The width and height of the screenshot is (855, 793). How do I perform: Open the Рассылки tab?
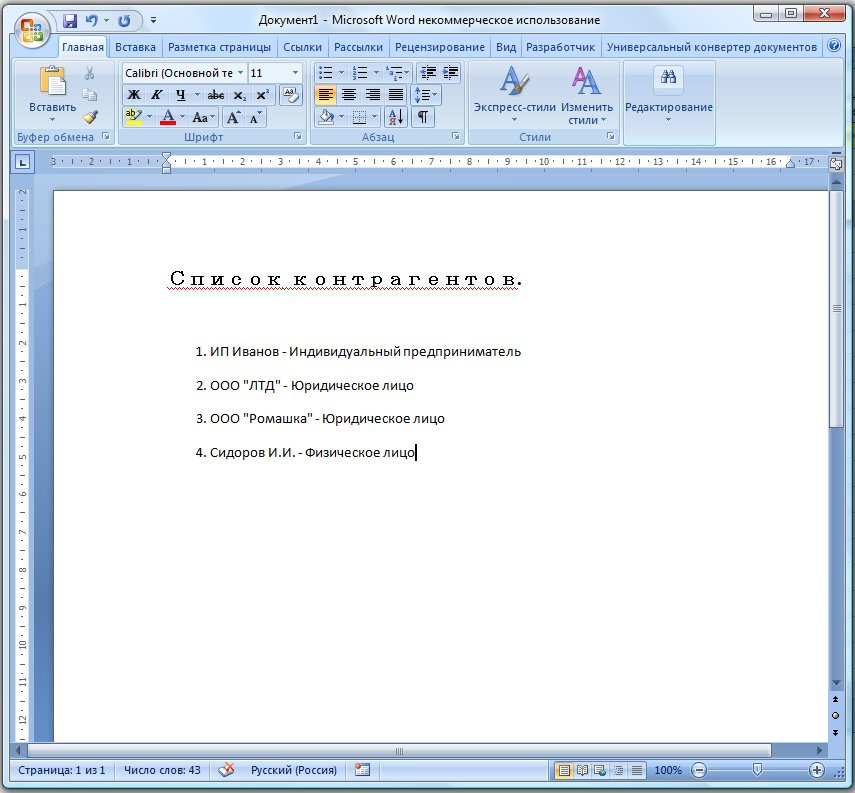point(358,47)
